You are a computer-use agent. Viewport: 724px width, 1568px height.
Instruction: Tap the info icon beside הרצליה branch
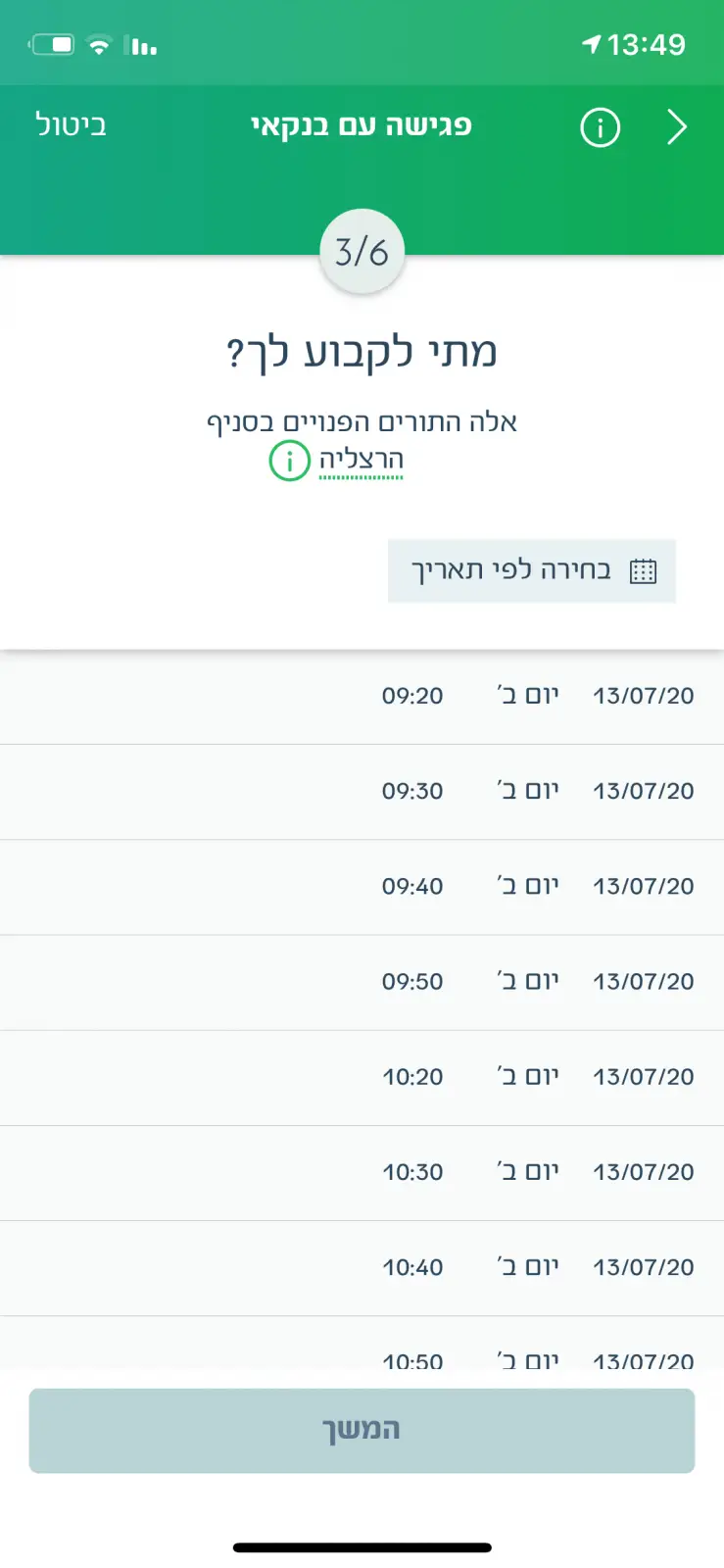(x=289, y=461)
